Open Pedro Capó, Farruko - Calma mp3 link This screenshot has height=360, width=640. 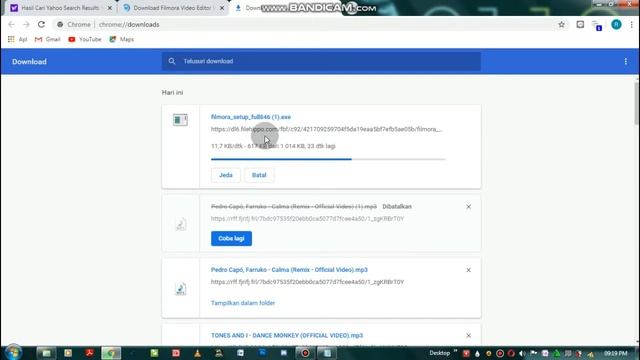[x=289, y=270]
